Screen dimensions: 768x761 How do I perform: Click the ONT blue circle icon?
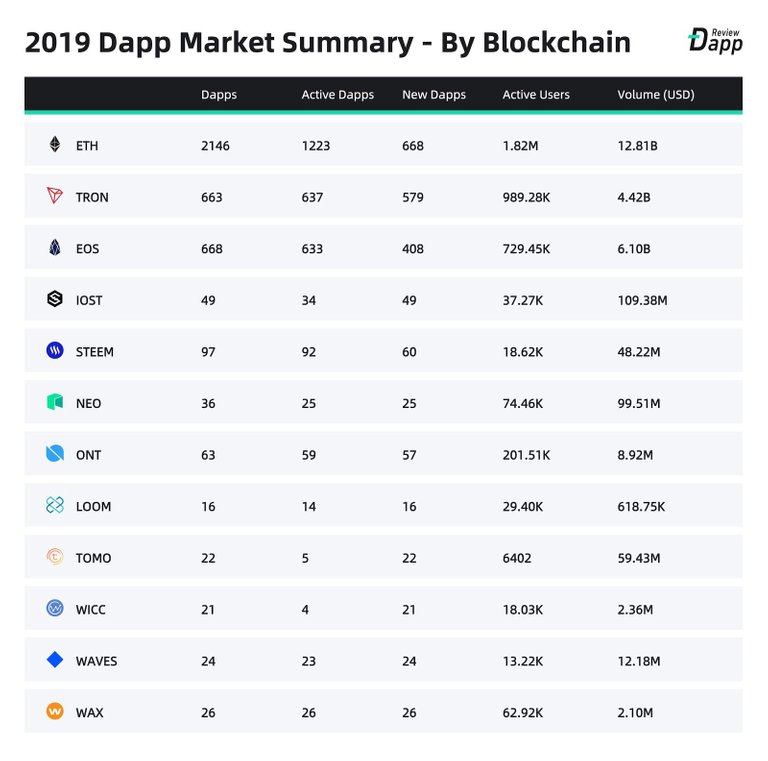click(x=55, y=454)
